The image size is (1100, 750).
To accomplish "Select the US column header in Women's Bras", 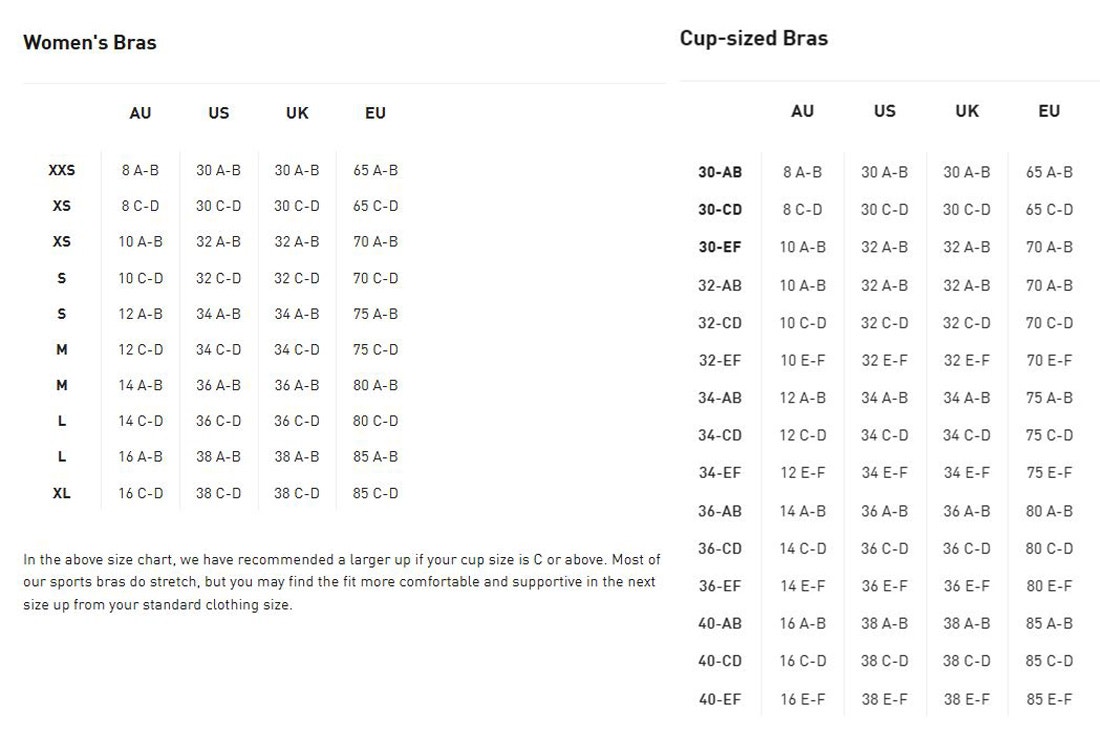I will click(219, 113).
